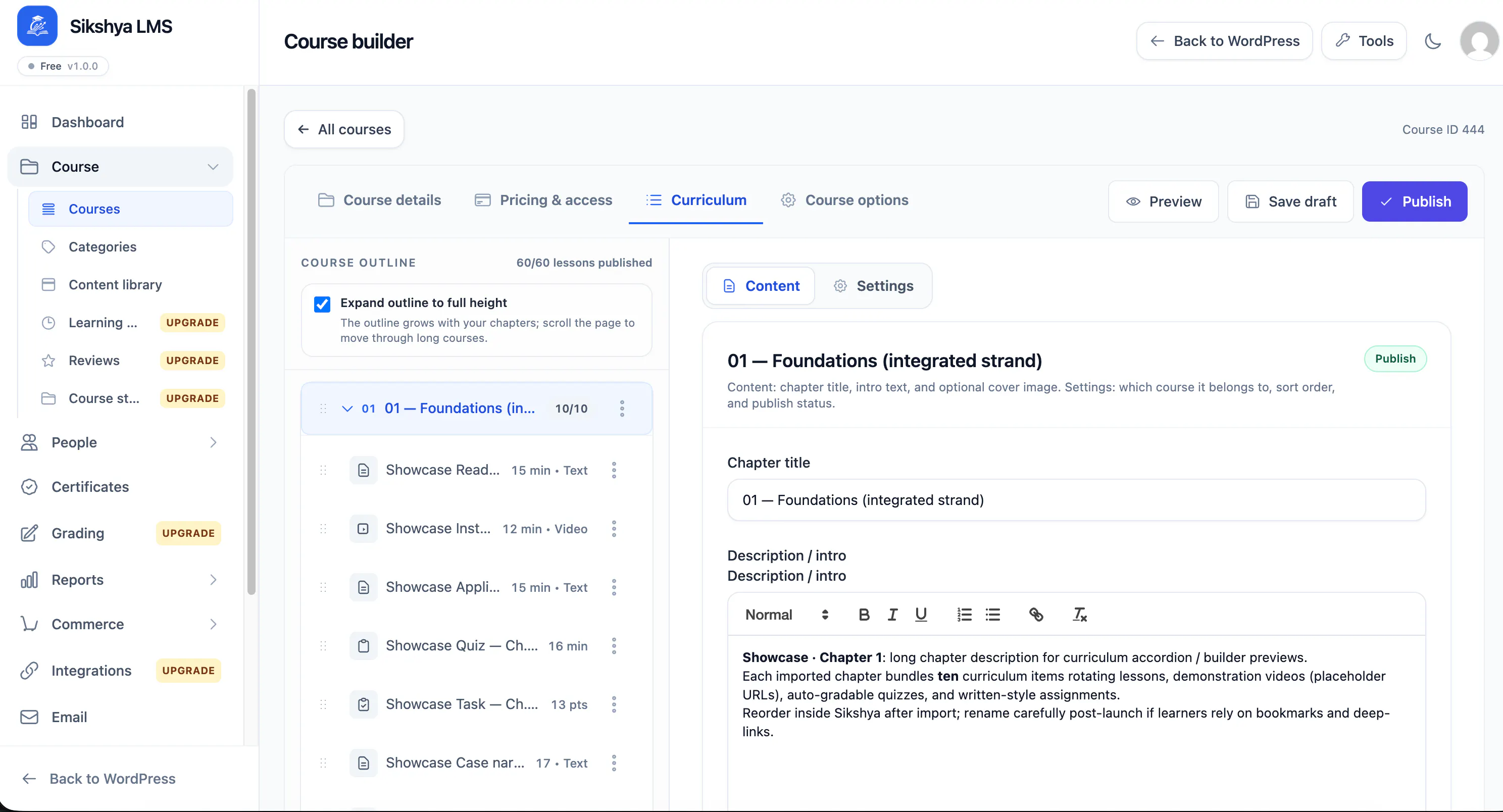Open options for Showcase Read lesson
Screen dimensions: 1503x812
(614, 470)
